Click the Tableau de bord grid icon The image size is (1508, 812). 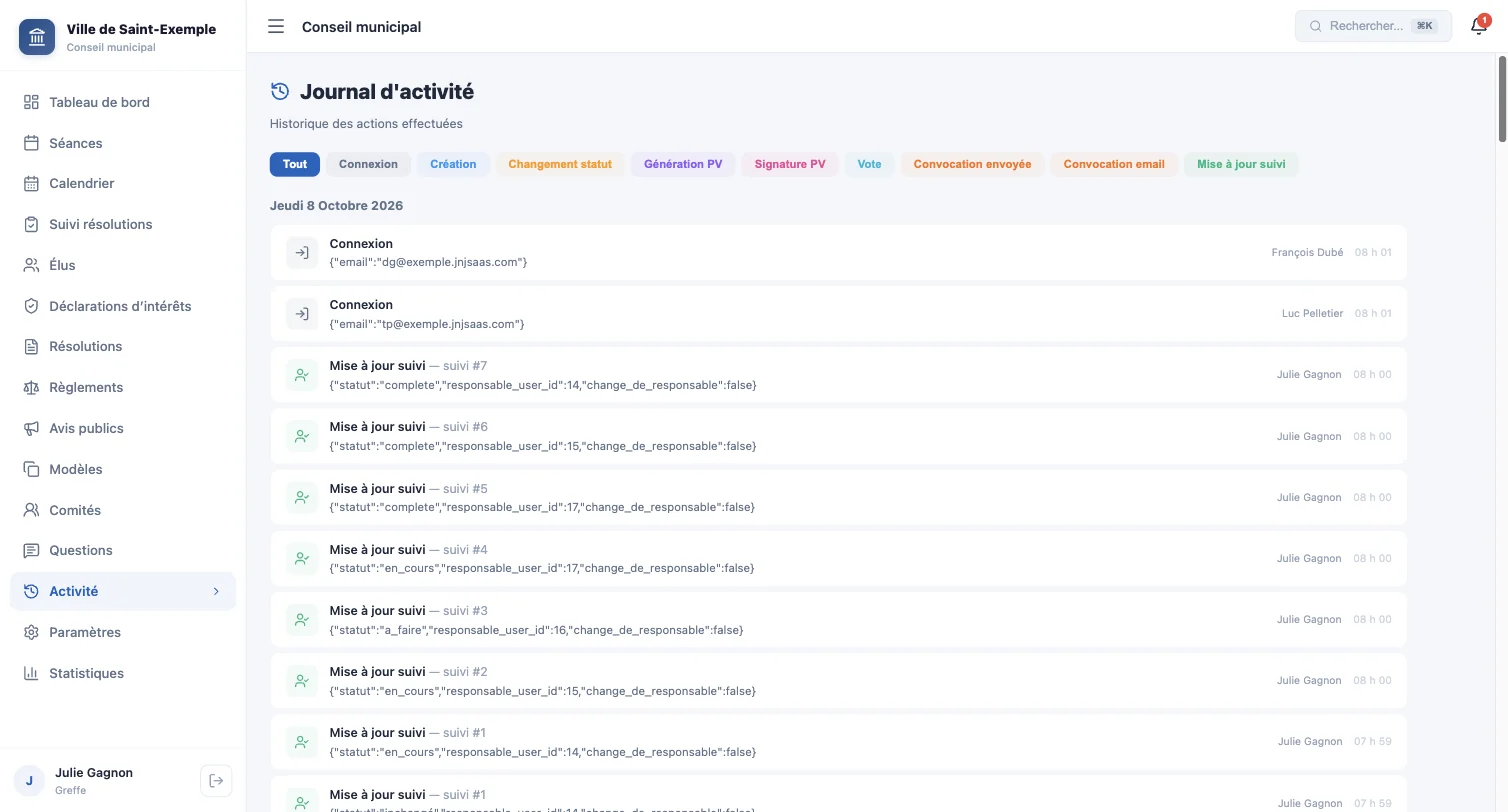tap(31, 102)
